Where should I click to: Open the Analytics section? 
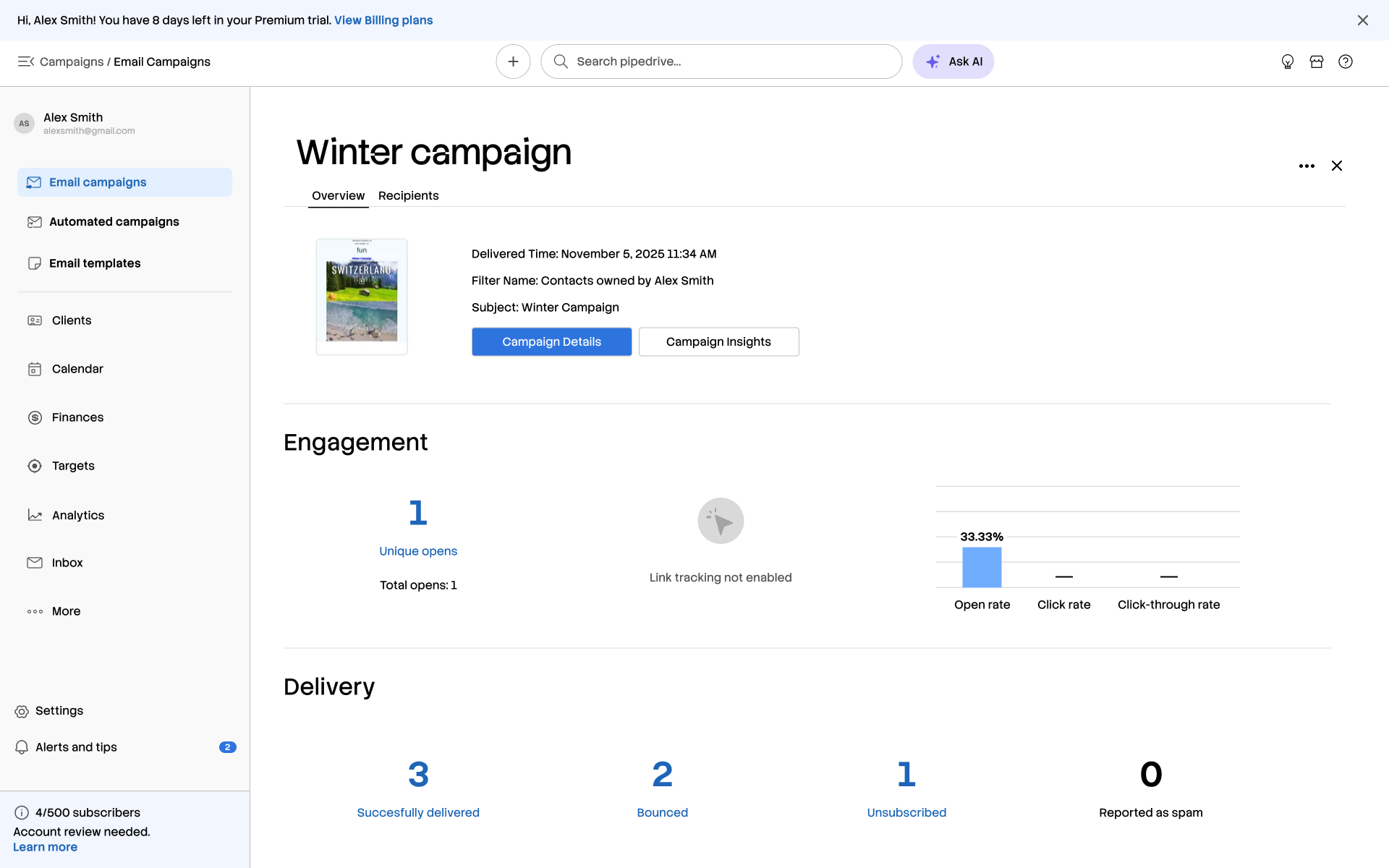point(77,515)
